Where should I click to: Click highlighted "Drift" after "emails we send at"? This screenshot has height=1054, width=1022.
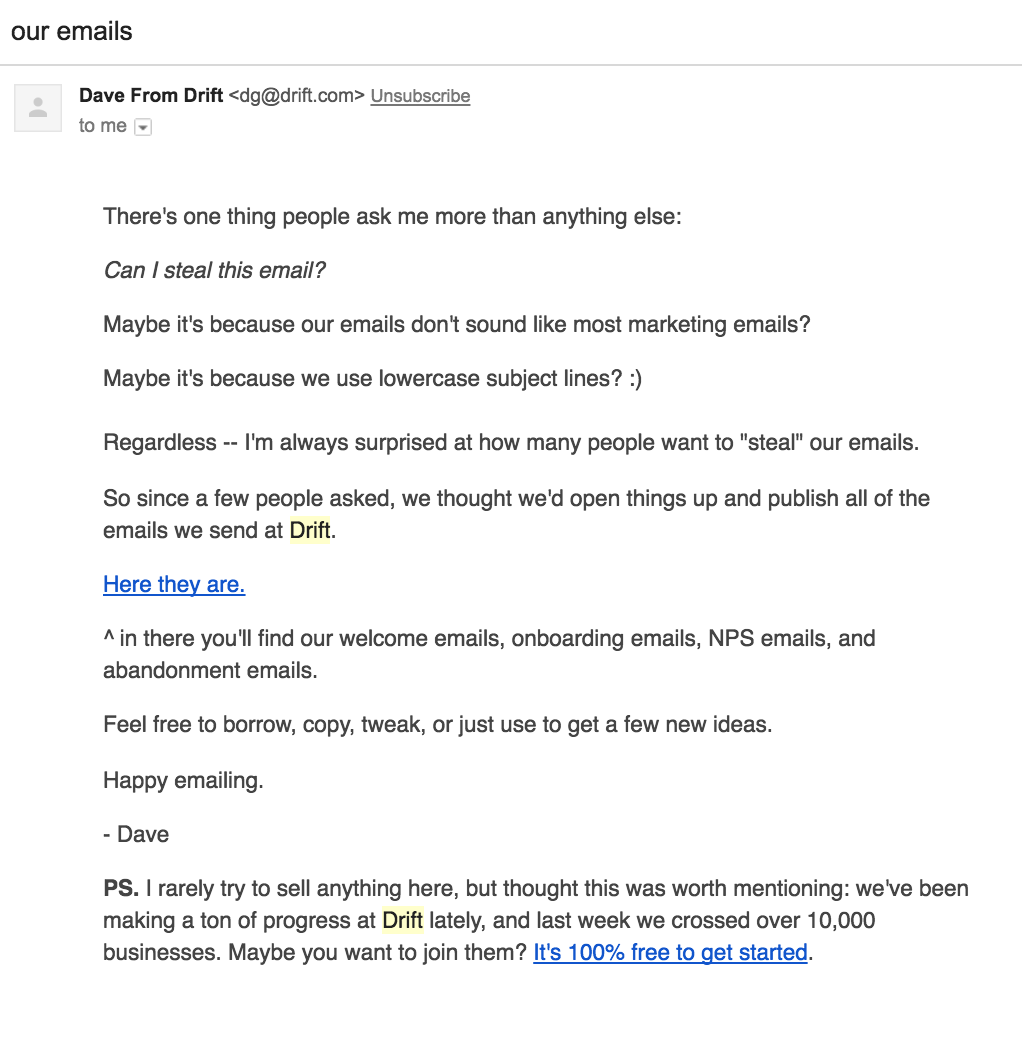point(310,530)
